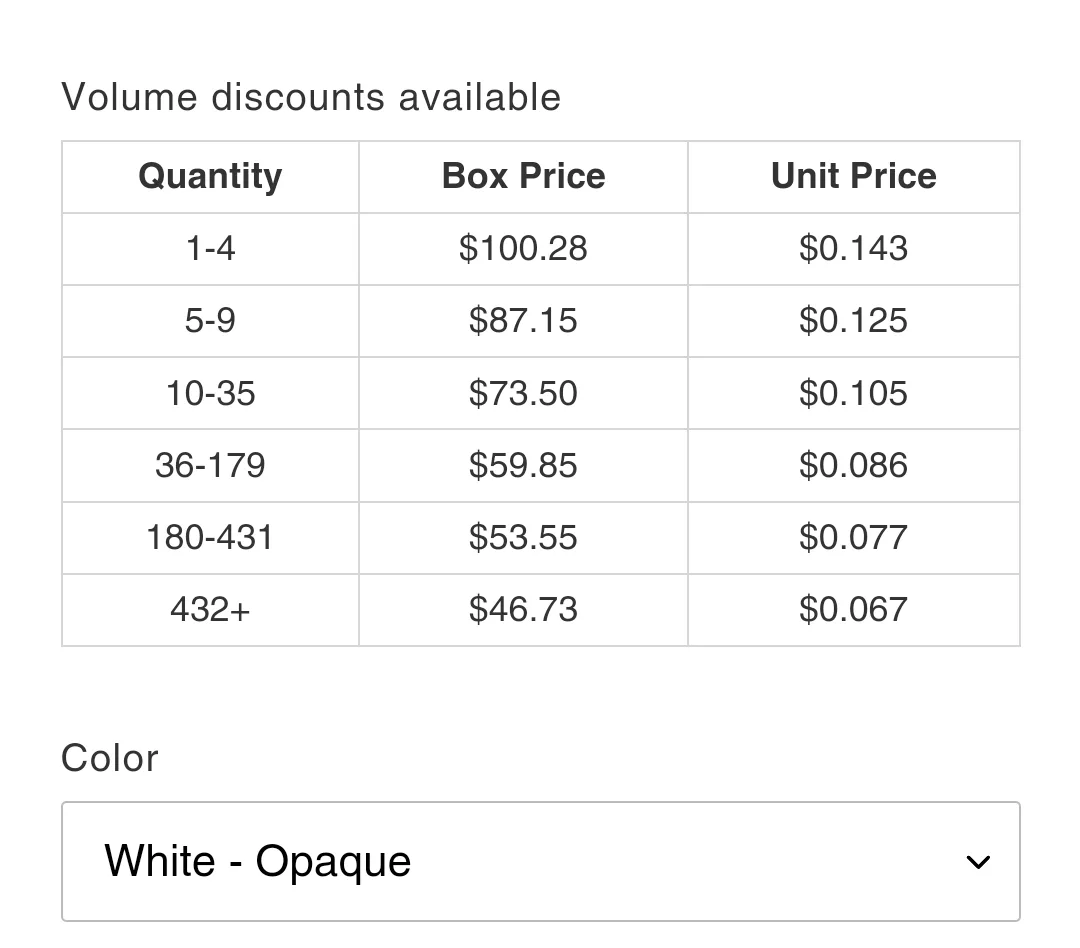1080x948 pixels.
Task: Click the chevron on the Color selector
Action: click(979, 861)
